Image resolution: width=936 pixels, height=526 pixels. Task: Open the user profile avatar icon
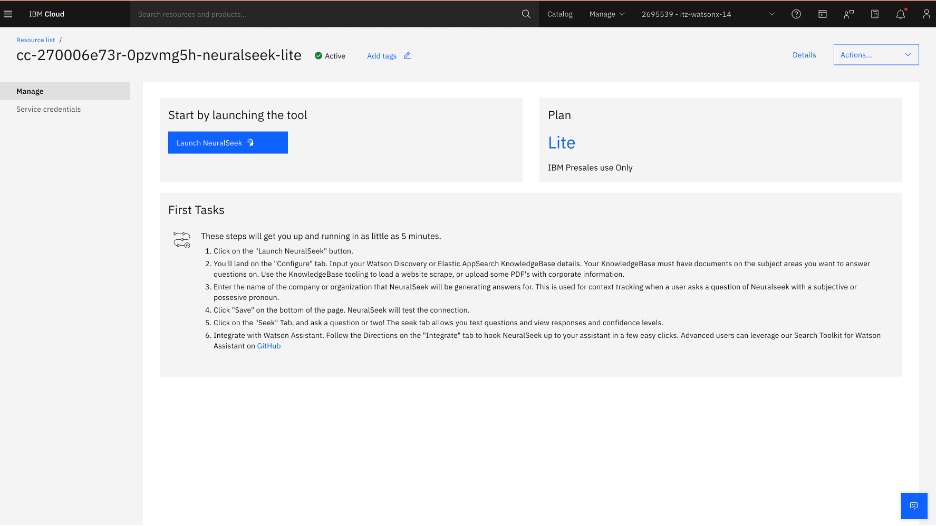tap(924, 14)
